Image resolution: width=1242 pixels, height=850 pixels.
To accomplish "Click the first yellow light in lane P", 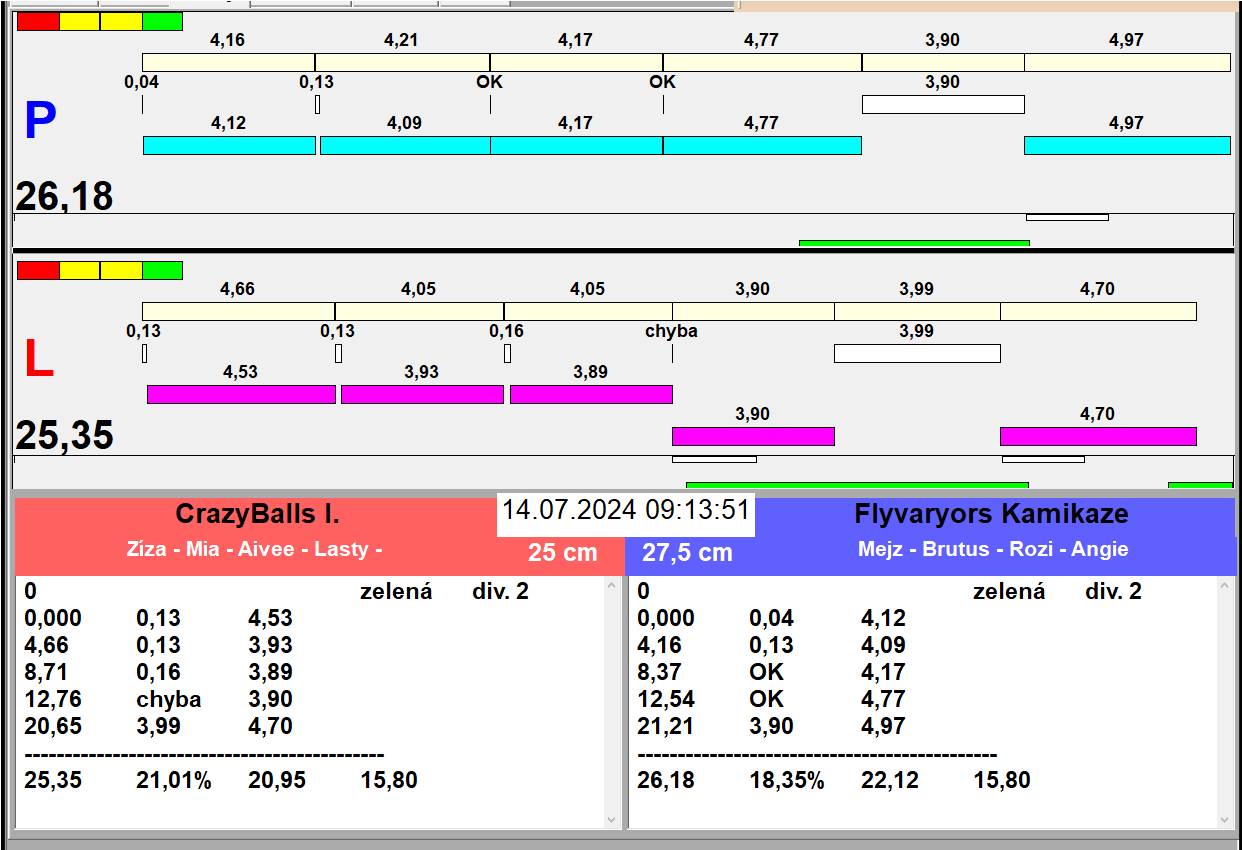I will 79,21.
